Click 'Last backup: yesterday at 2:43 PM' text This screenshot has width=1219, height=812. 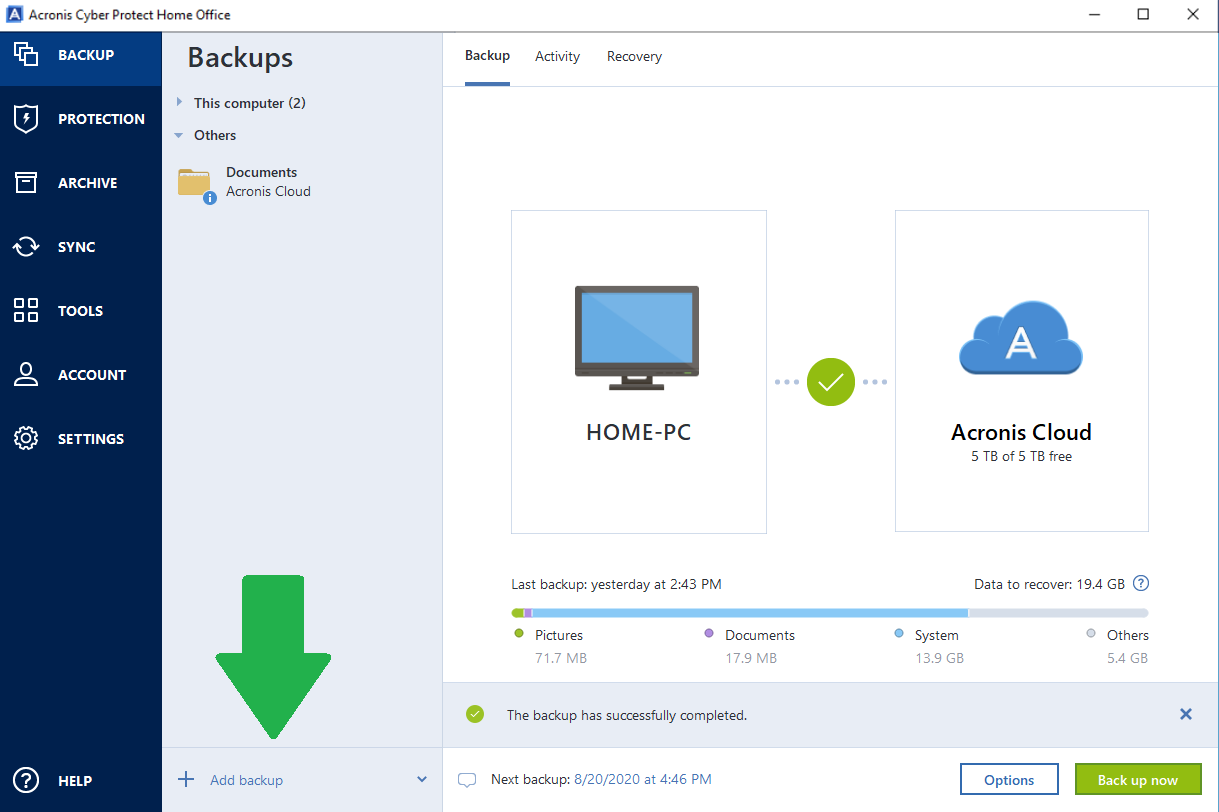[x=616, y=584]
